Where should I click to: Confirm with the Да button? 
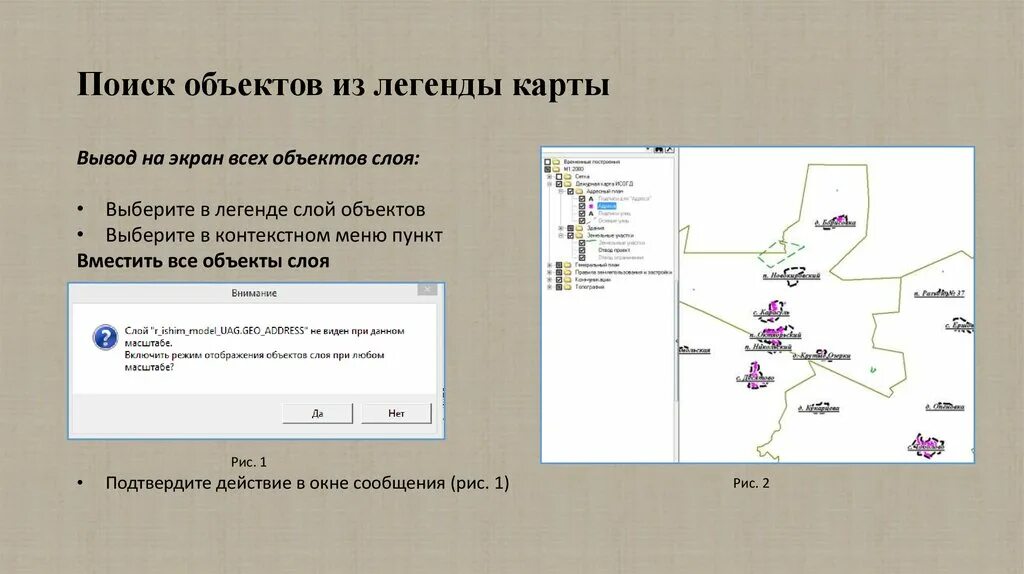(317, 413)
